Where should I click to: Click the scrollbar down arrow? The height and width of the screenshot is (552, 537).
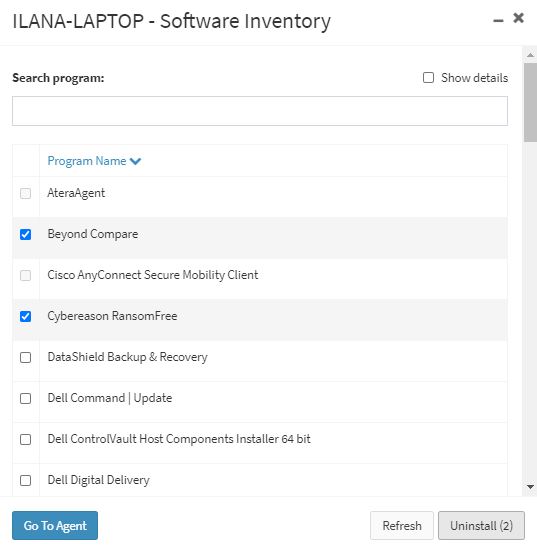coord(530,487)
